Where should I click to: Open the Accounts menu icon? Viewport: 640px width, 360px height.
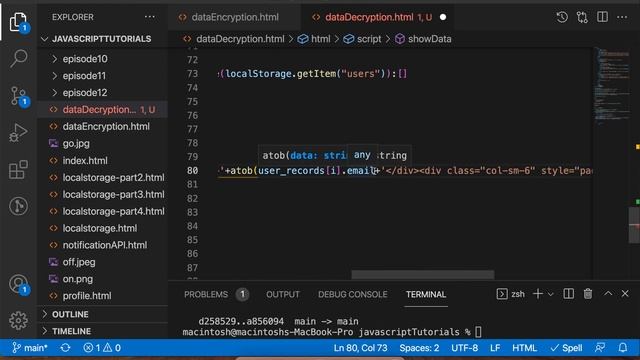[18, 284]
